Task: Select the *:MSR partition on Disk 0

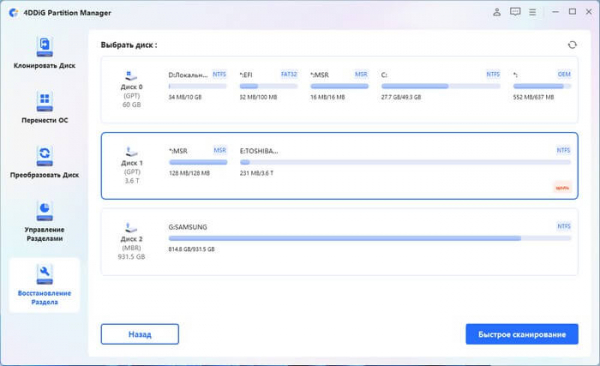Action: click(339, 86)
